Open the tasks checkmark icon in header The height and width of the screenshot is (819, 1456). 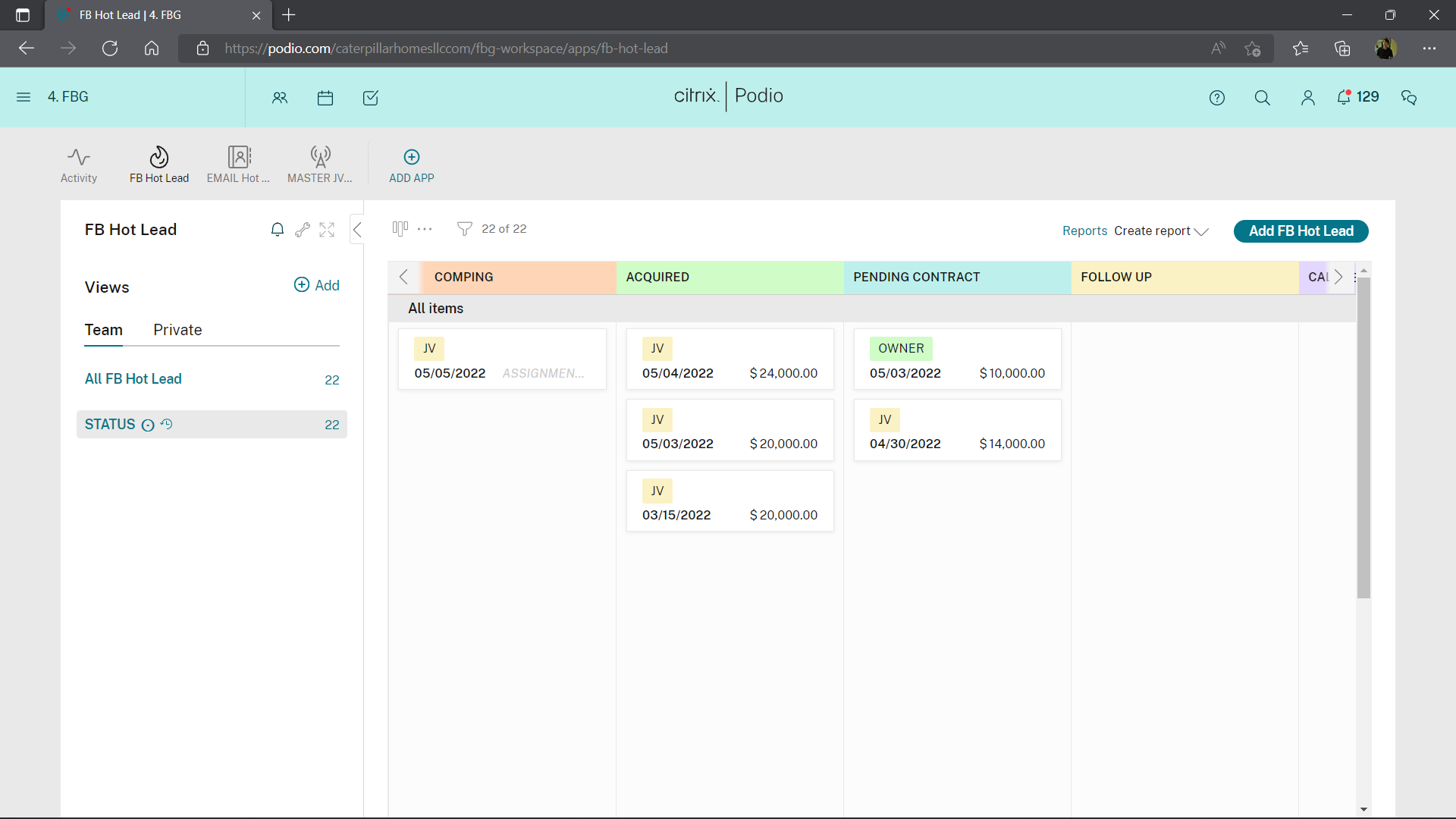371,98
